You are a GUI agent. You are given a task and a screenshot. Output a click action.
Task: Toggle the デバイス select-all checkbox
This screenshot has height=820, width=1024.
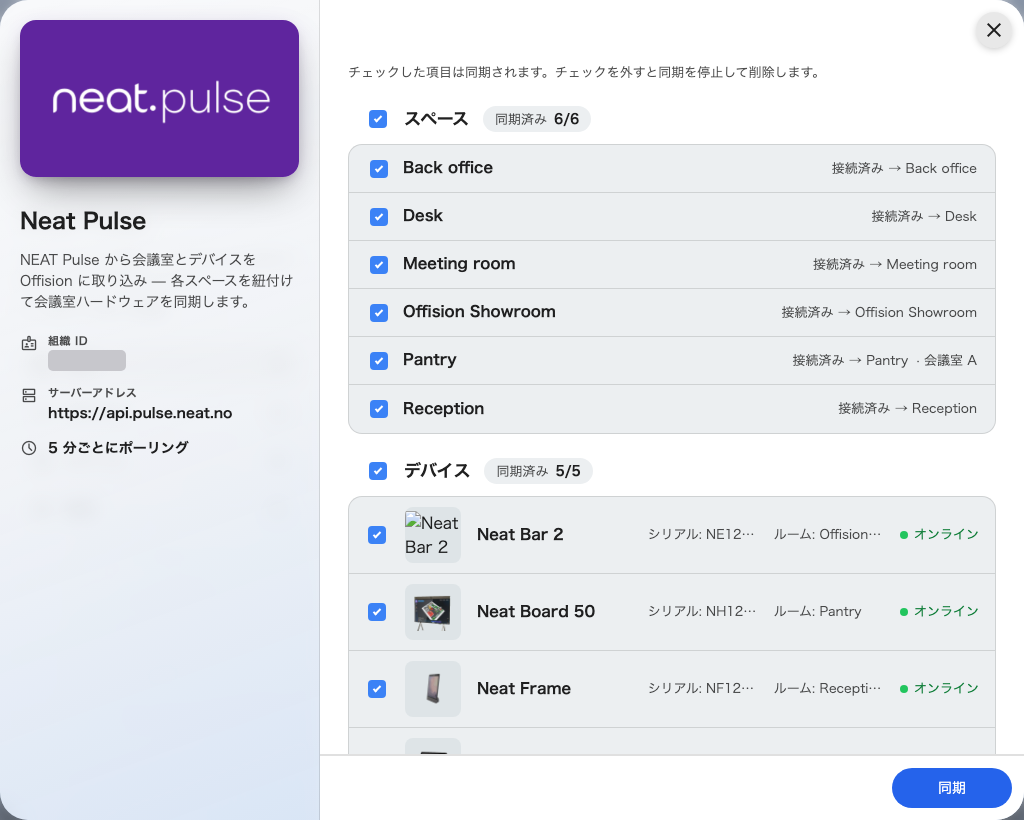(x=378, y=471)
